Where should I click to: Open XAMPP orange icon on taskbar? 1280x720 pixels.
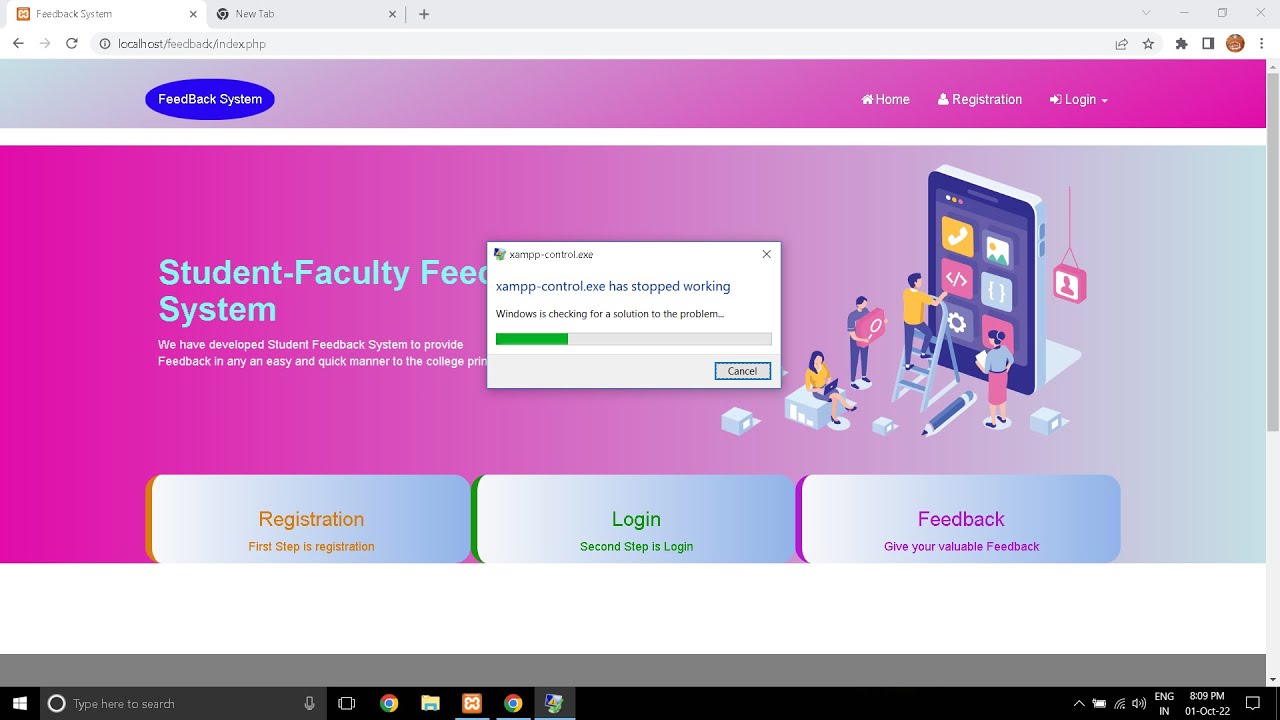pyautogui.click(x=472, y=703)
